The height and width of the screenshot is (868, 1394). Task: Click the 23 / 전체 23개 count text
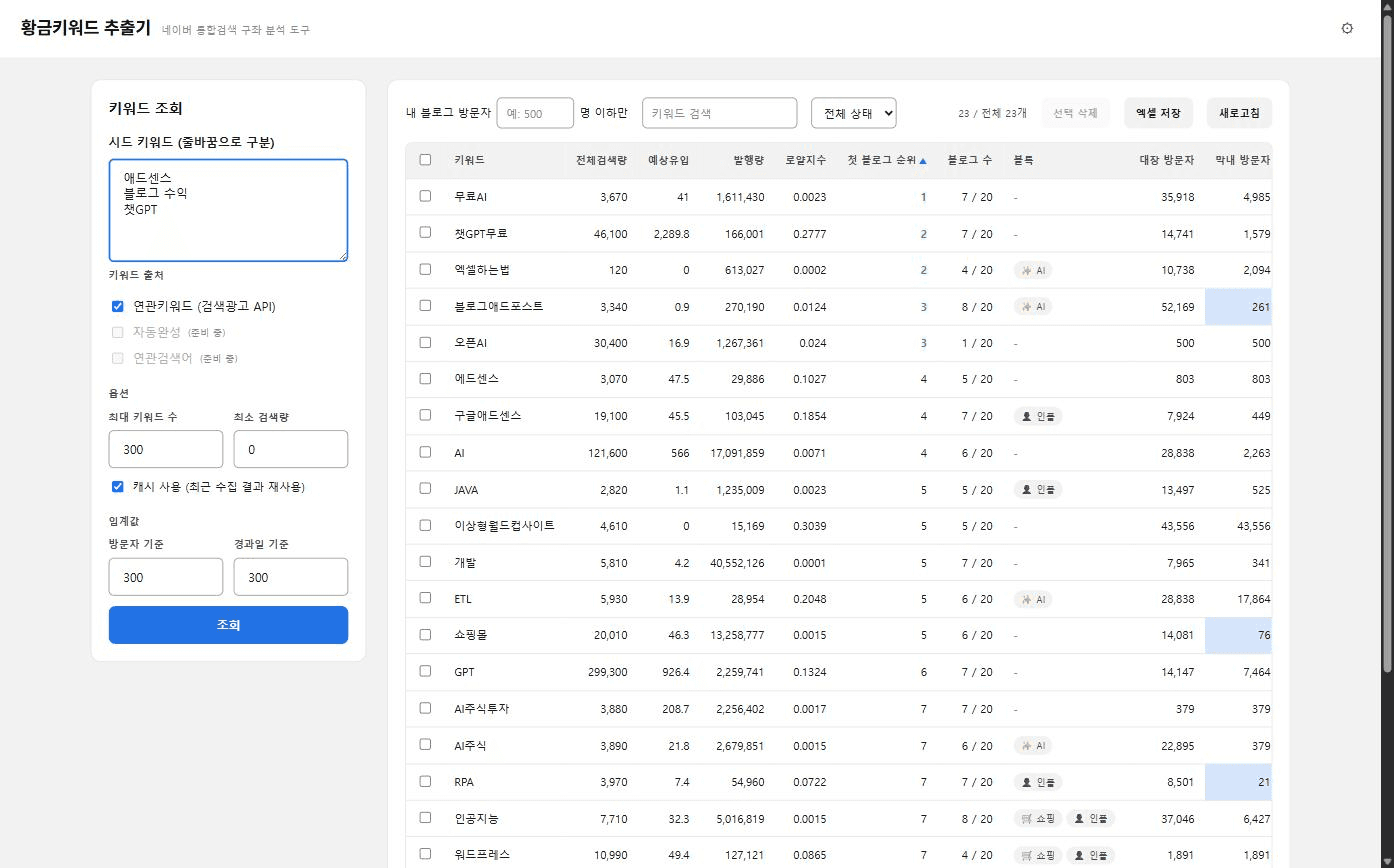(x=992, y=113)
